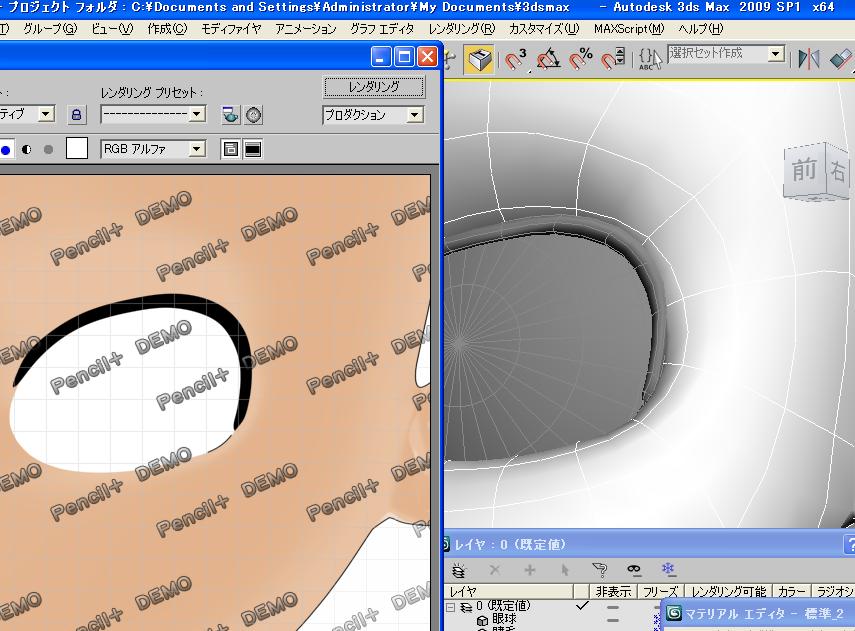Highlight selected objects' layers question icon

tap(599, 570)
